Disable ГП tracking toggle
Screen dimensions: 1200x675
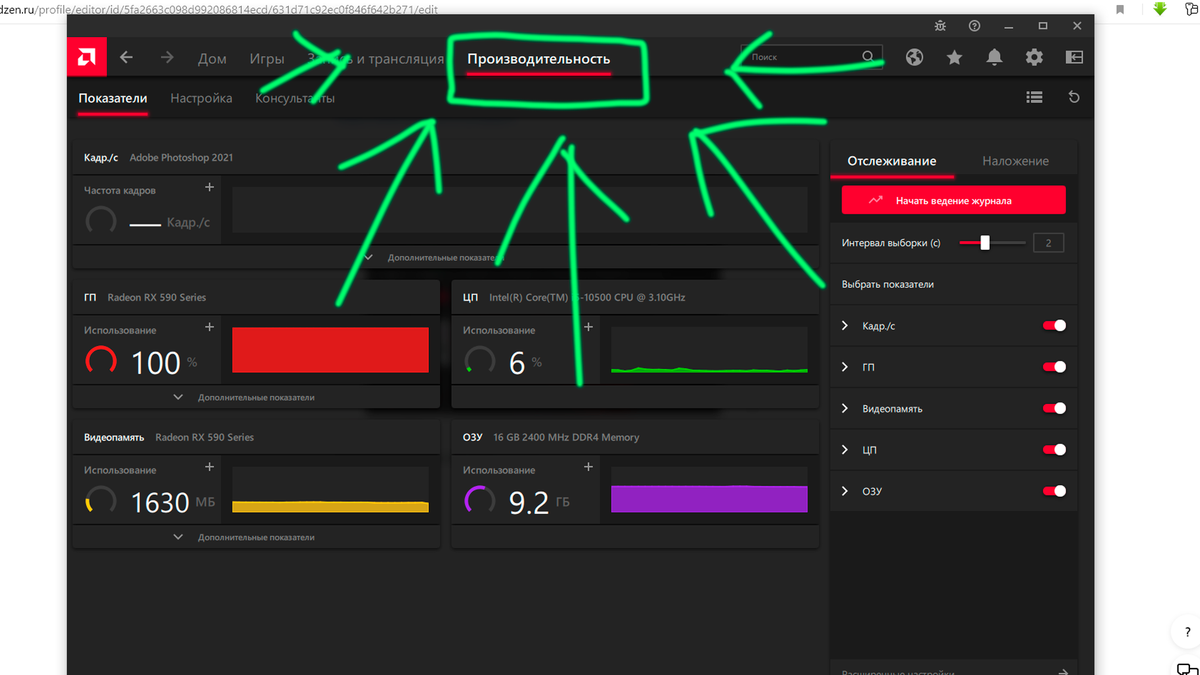pyautogui.click(x=1054, y=367)
